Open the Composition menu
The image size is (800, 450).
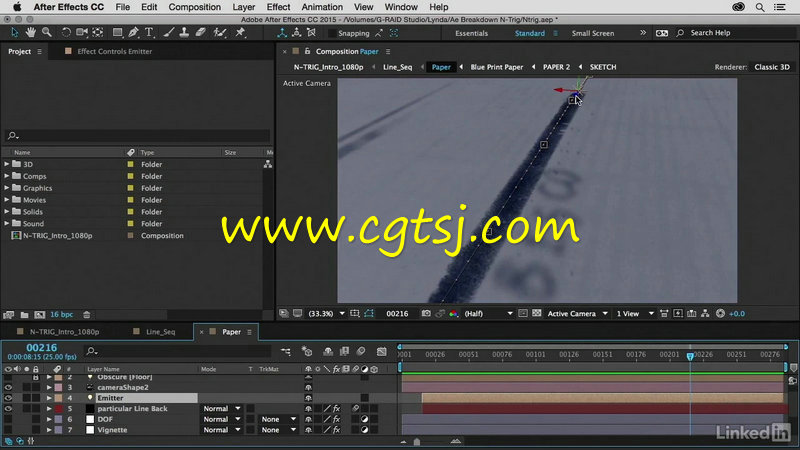click(194, 7)
